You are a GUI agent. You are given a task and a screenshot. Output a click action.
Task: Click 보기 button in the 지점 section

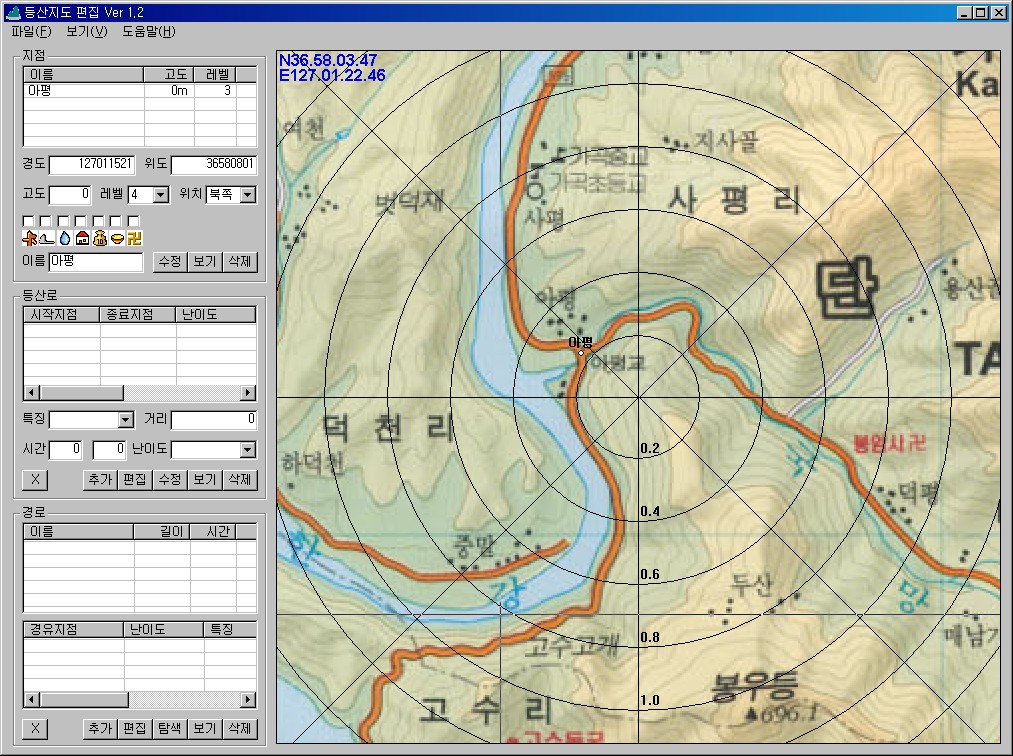[x=205, y=262]
